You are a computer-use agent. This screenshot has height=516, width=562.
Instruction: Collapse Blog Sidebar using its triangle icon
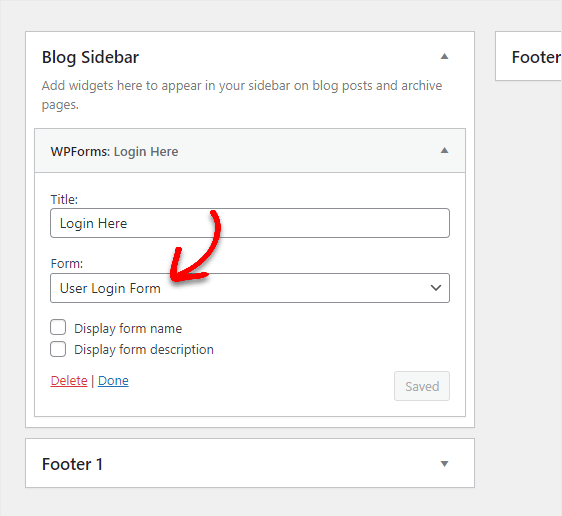click(444, 57)
